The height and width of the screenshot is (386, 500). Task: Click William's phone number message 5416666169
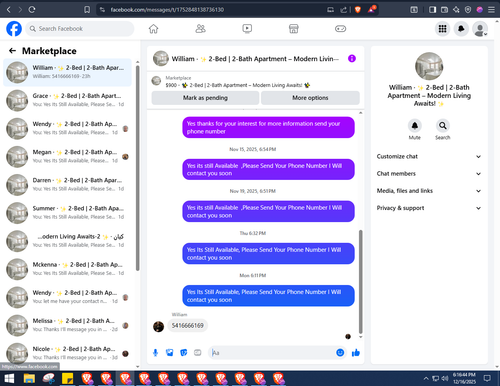[188, 325]
